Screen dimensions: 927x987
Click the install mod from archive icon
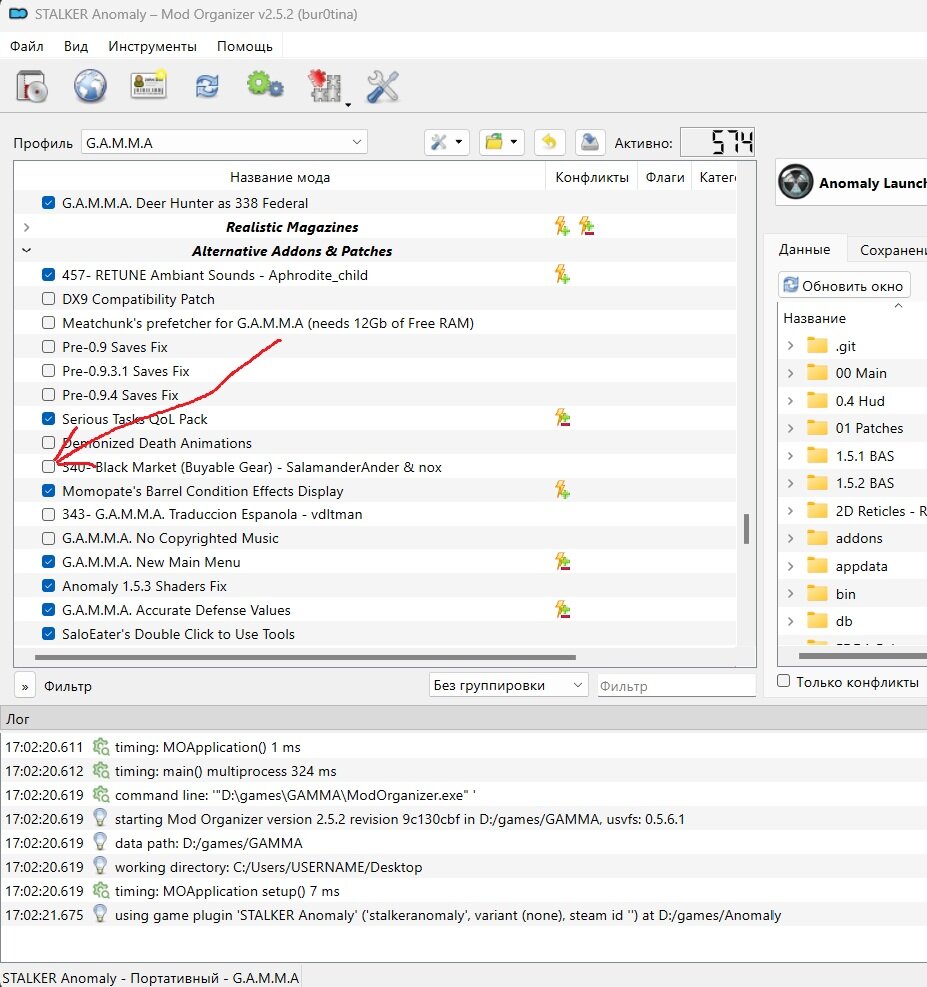click(x=32, y=87)
